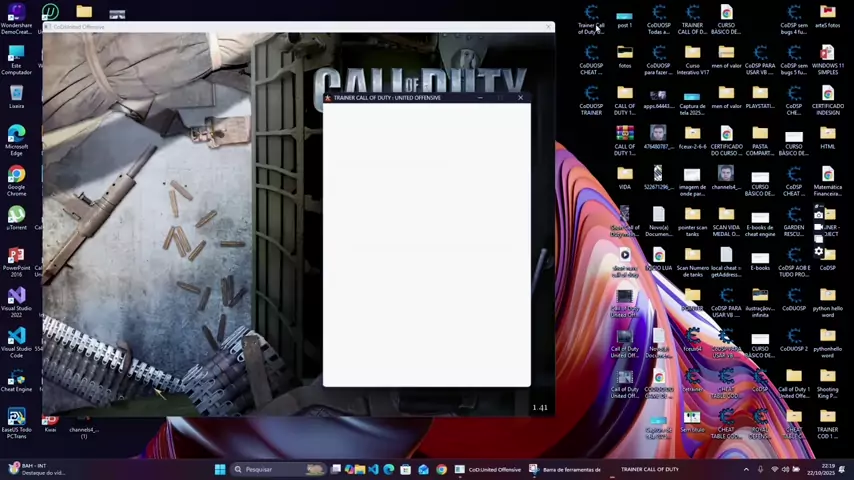Open the Chrome icon in the taskbar

pos(441,469)
